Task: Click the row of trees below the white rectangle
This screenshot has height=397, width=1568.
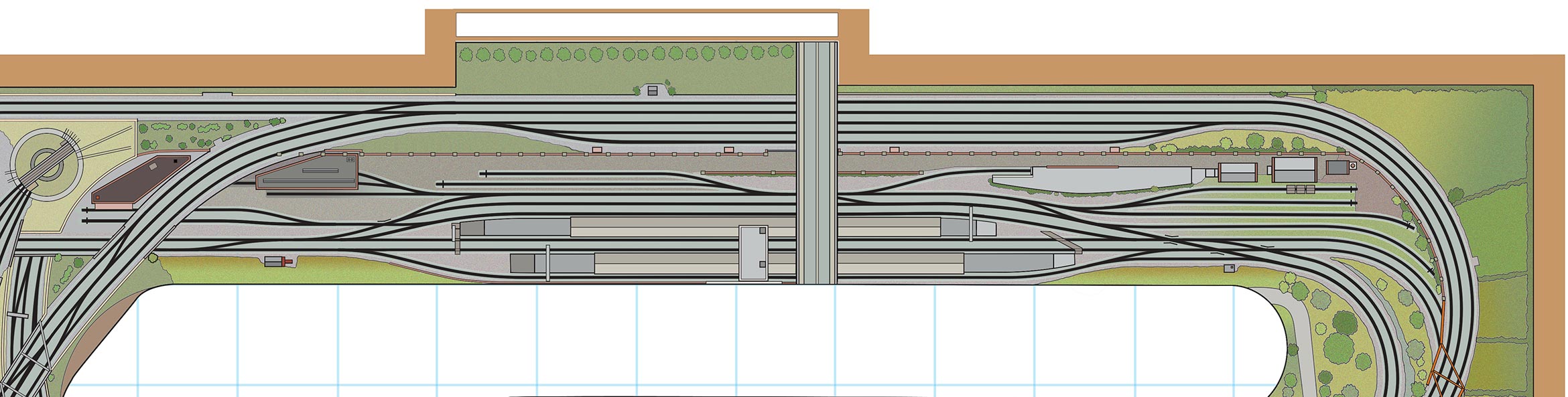Action: (627, 54)
